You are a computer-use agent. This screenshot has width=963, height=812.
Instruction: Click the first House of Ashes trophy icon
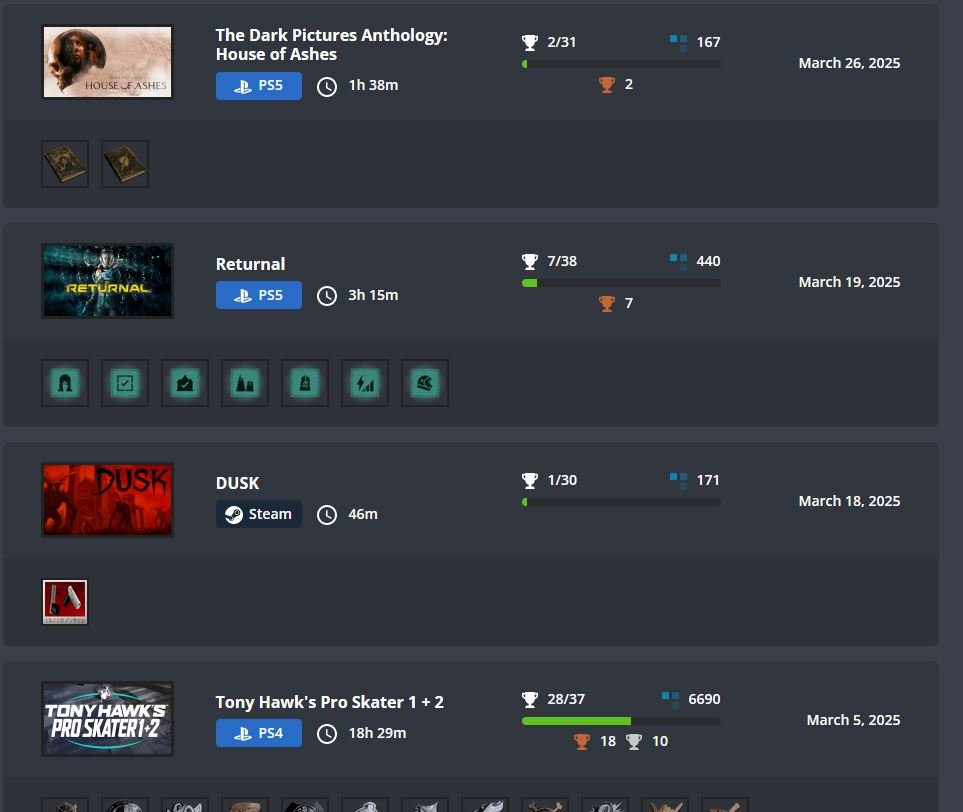65,164
